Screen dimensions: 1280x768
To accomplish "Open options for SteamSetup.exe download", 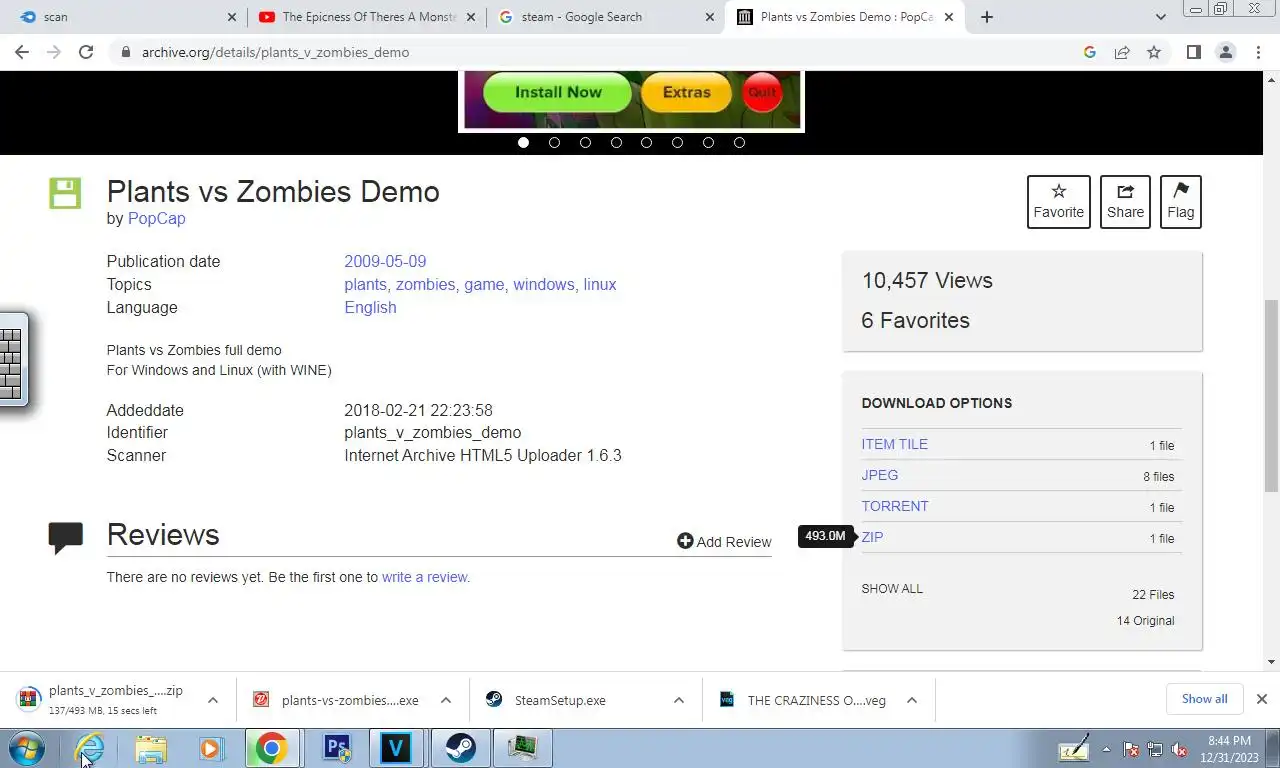I will coord(679,700).
